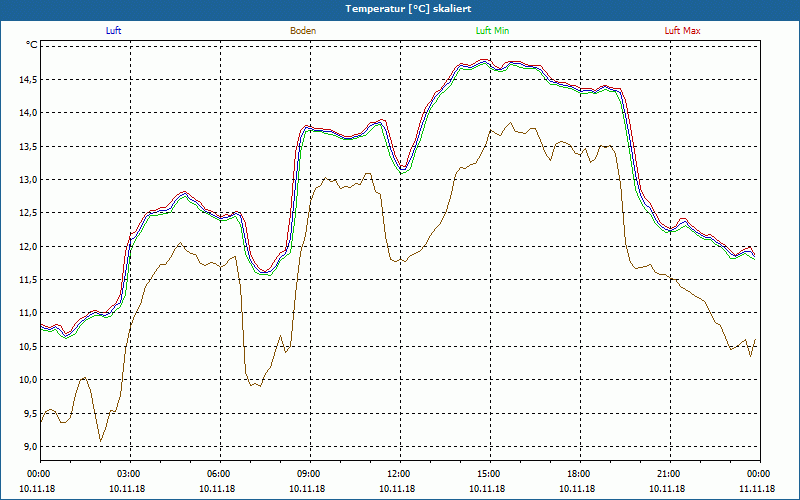Screen dimensions: 800x500
Task: Click the 12,0 y-axis value
Action: click(29, 246)
